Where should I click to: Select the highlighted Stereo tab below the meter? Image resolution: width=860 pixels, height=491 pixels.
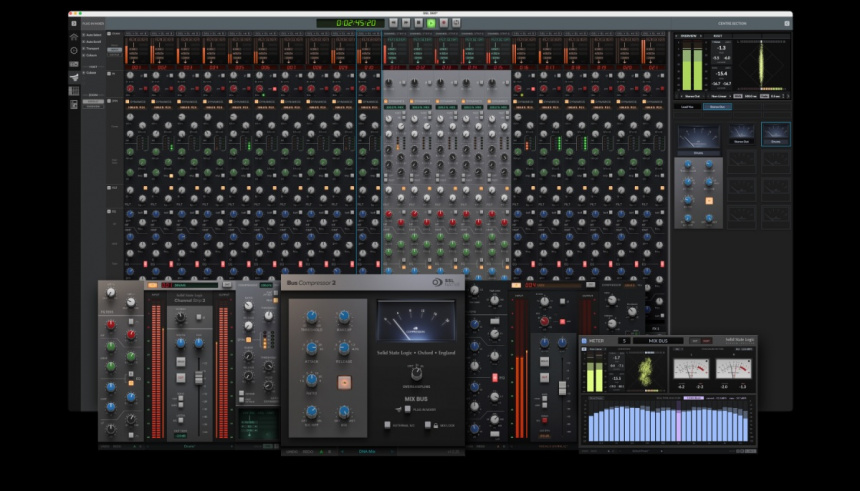717,106
